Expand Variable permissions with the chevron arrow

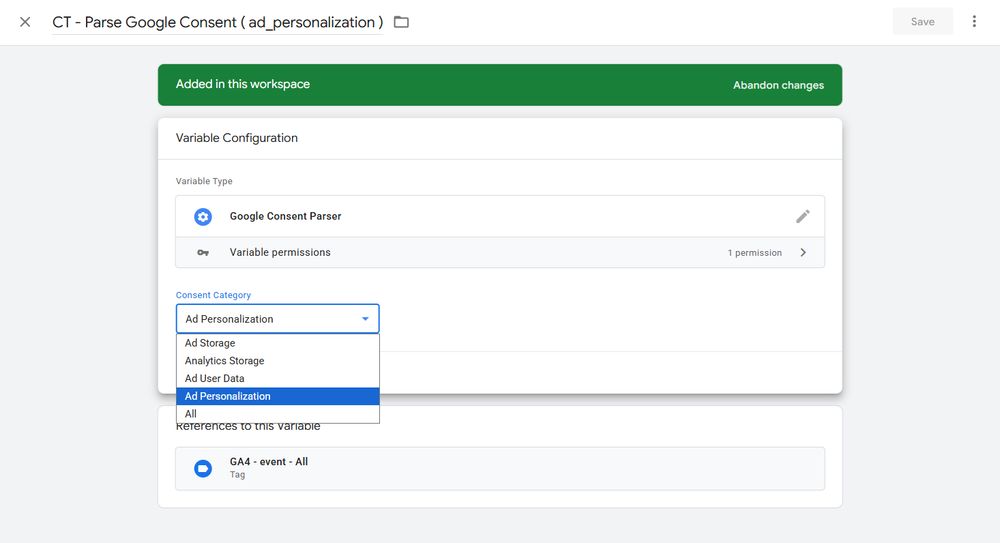pyautogui.click(x=803, y=253)
